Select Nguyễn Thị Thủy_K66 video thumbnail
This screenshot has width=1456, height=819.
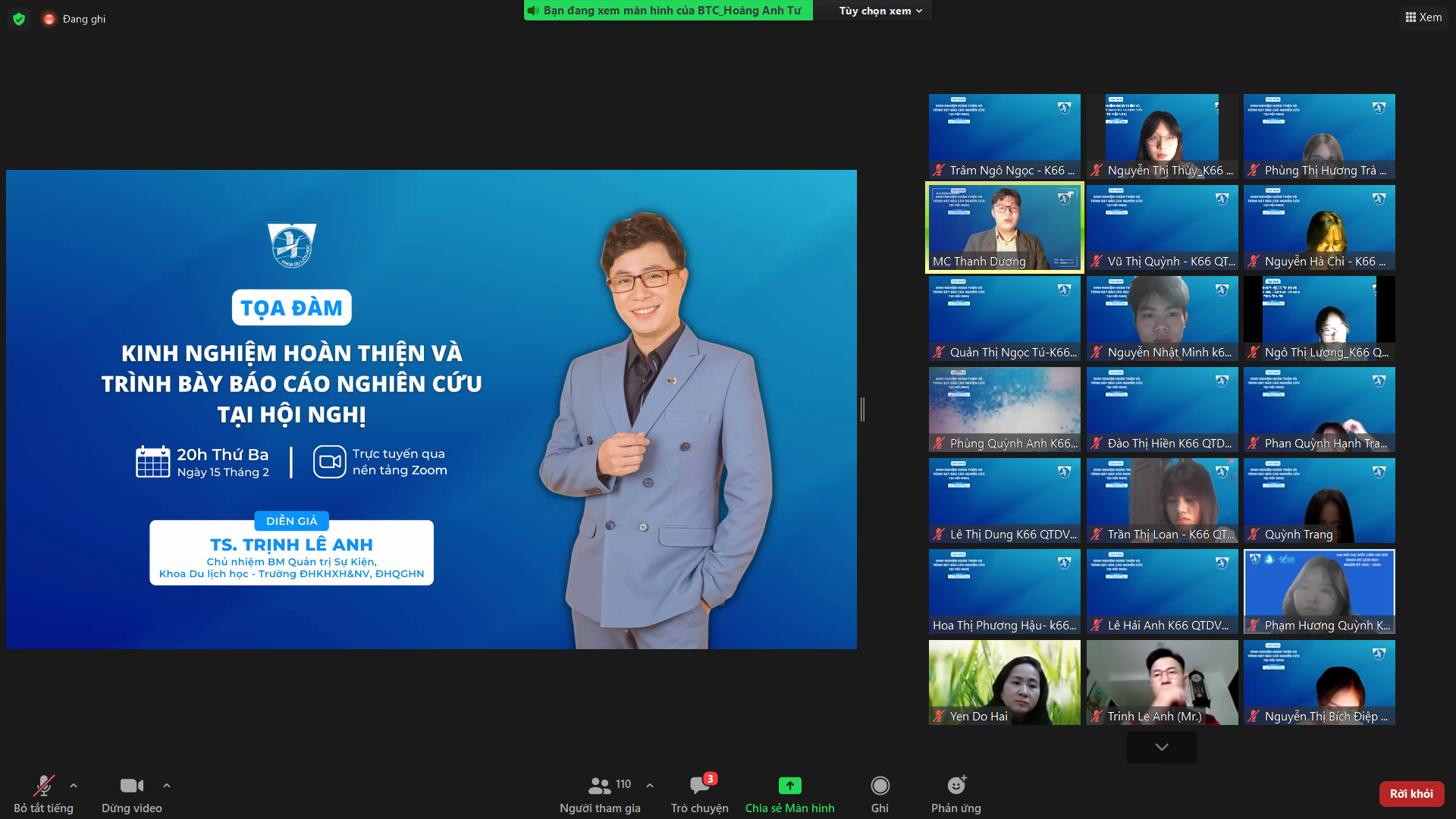coord(1162,136)
